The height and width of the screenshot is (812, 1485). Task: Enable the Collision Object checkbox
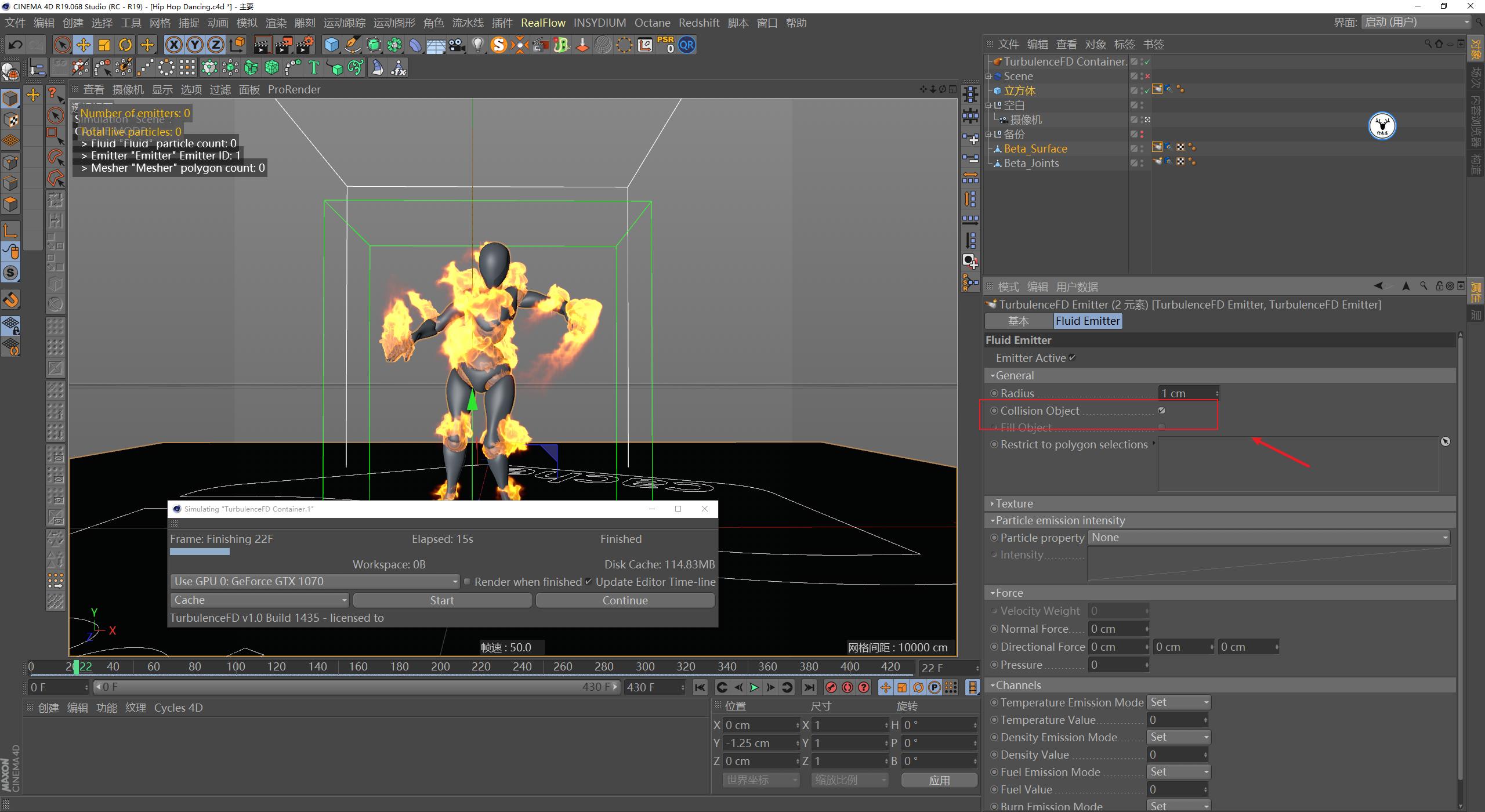[x=1162, y=410]
